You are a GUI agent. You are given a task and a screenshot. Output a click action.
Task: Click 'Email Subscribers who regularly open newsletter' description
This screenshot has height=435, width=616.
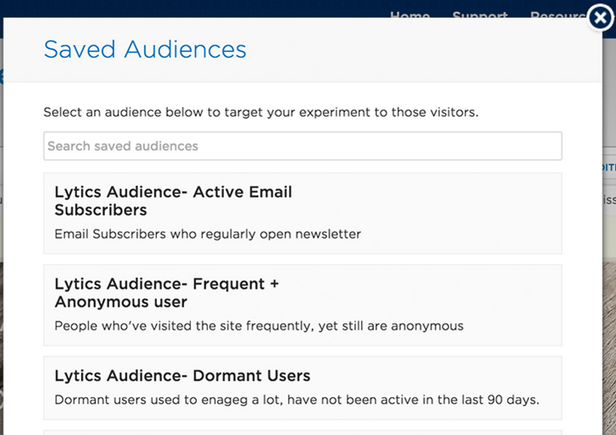207,234
